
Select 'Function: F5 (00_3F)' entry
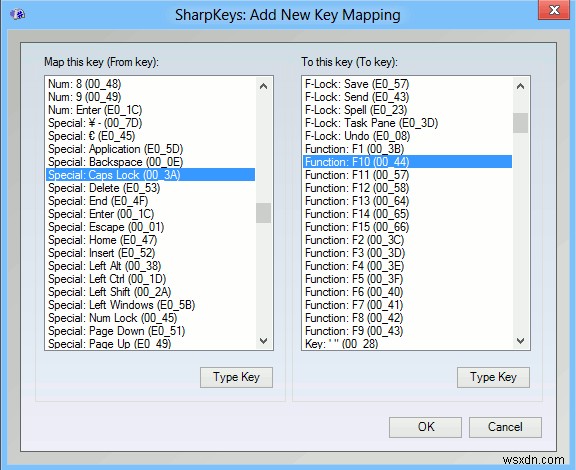coord(407,279)
